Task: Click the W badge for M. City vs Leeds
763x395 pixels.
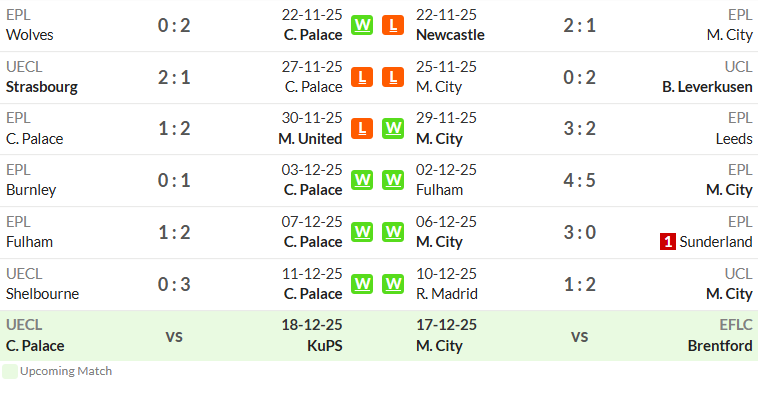Action: tap(393, 129)
